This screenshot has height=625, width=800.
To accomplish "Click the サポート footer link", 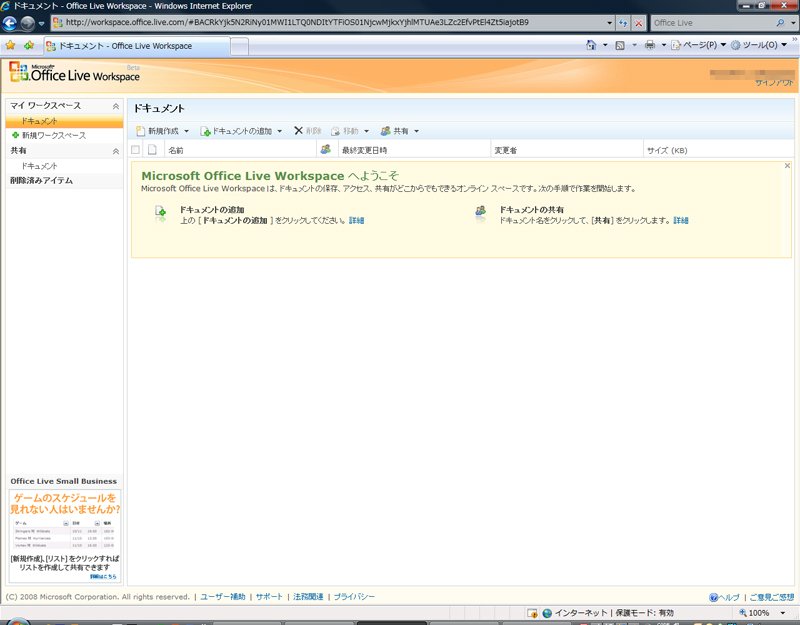I will point(269,596).
